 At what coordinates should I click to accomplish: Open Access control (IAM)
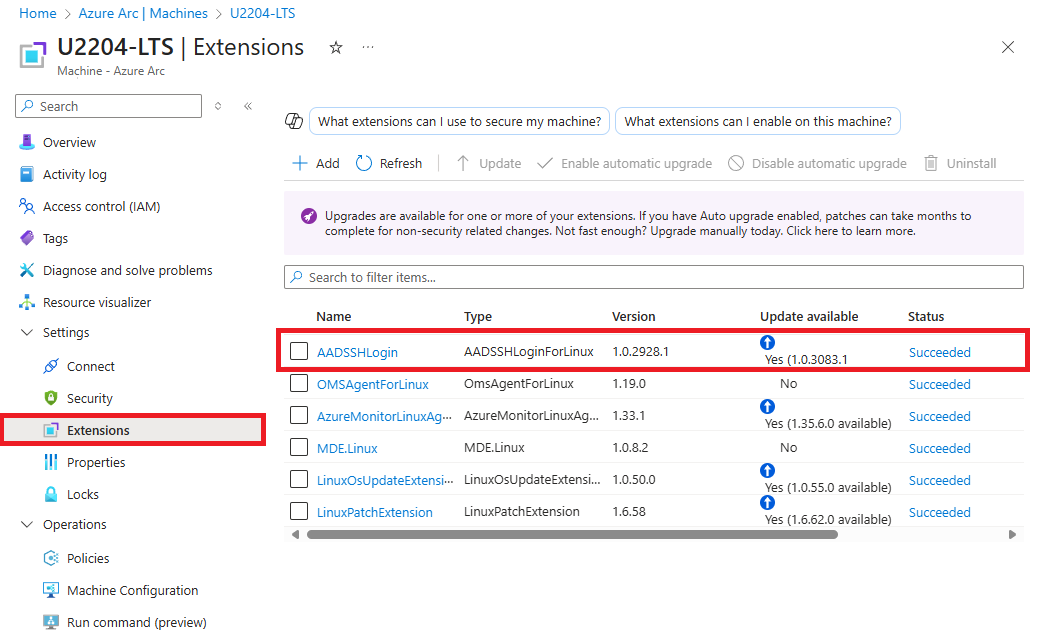[x=101, y=206]
